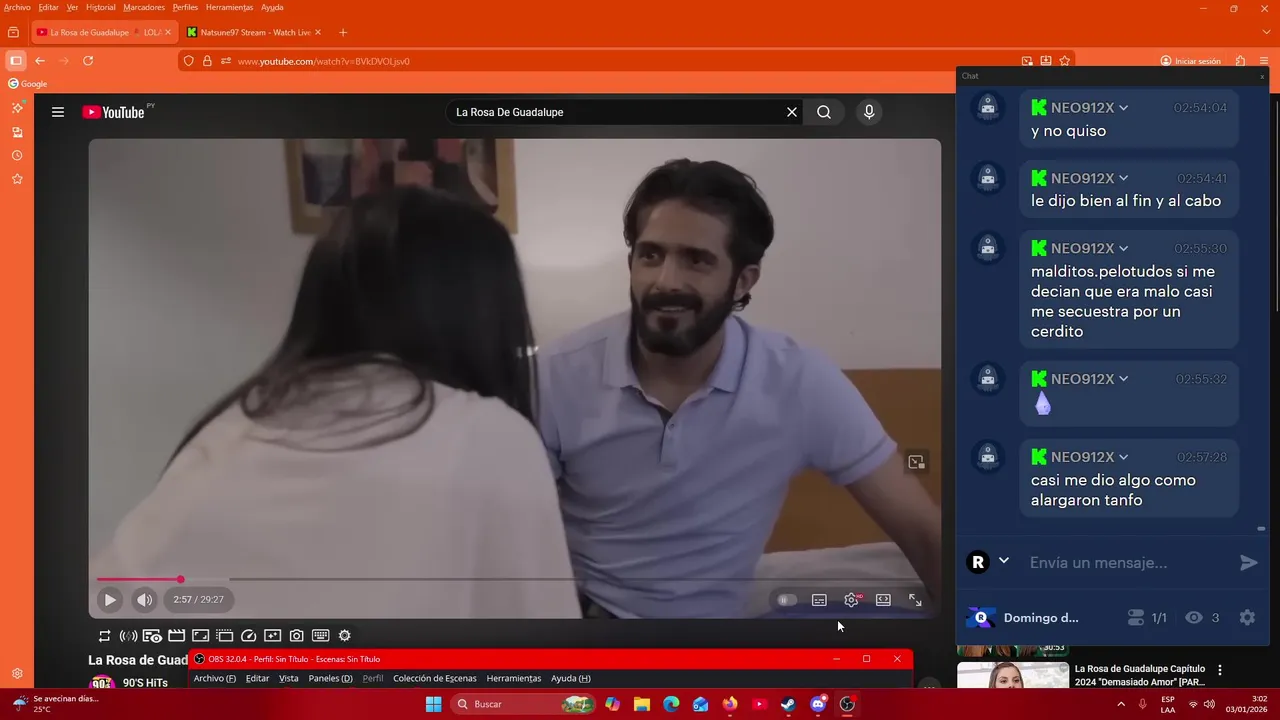Go to the YouTube home logo
Image resolution: width=1280 pixels, height=720 pixels.
pos(113,112)
